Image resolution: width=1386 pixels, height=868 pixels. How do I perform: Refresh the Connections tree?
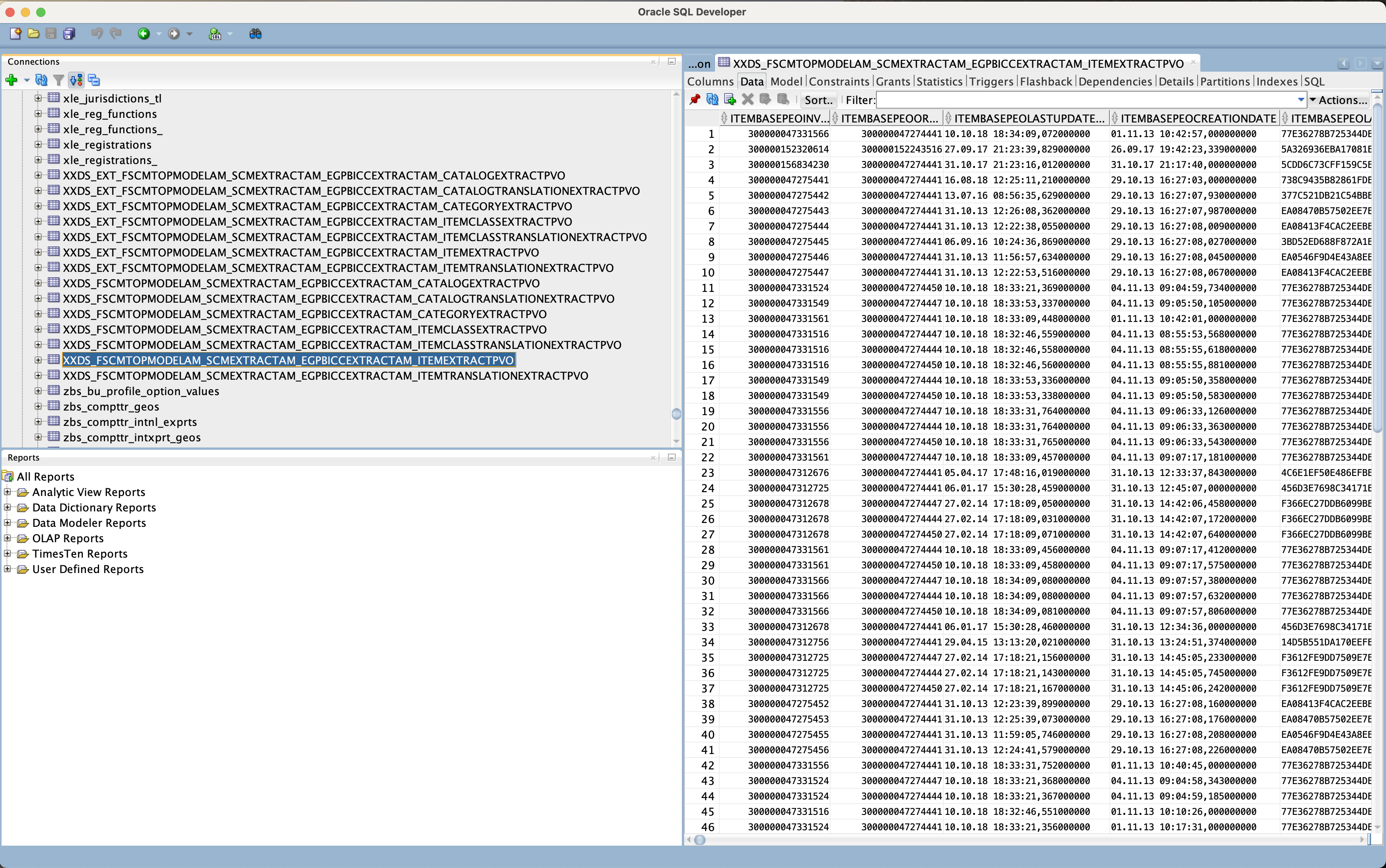pos(41,80)
